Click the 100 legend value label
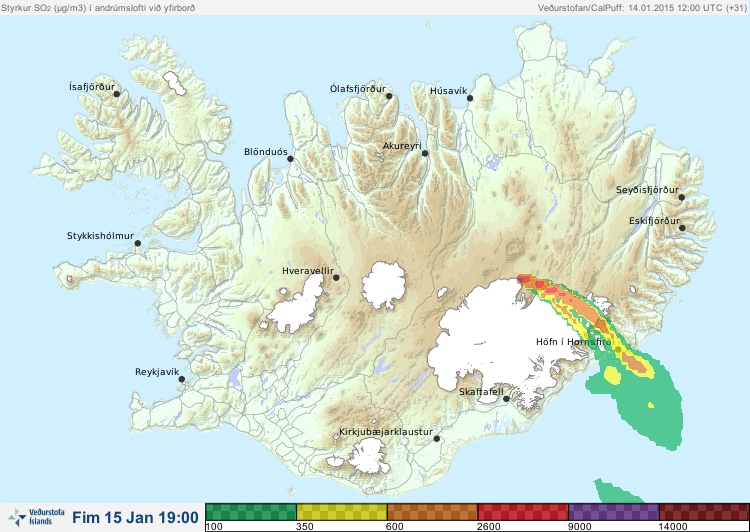Viewport: 750px width, 532px height. point(214,527)
